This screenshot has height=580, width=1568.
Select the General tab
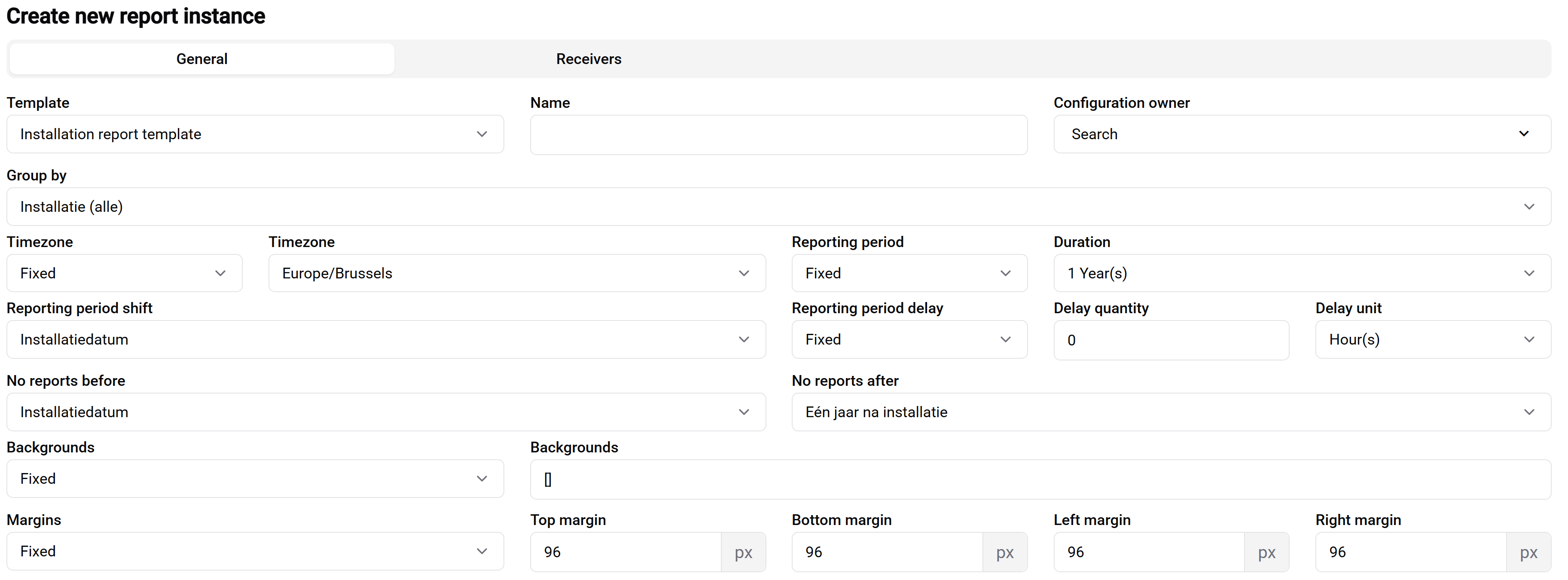[201, 59]
